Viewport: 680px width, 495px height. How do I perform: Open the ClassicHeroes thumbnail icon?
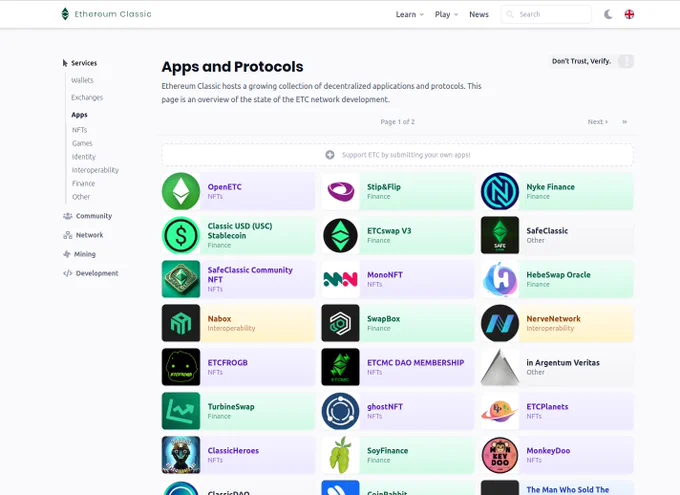pyautogui.click(x=181, y=455)
